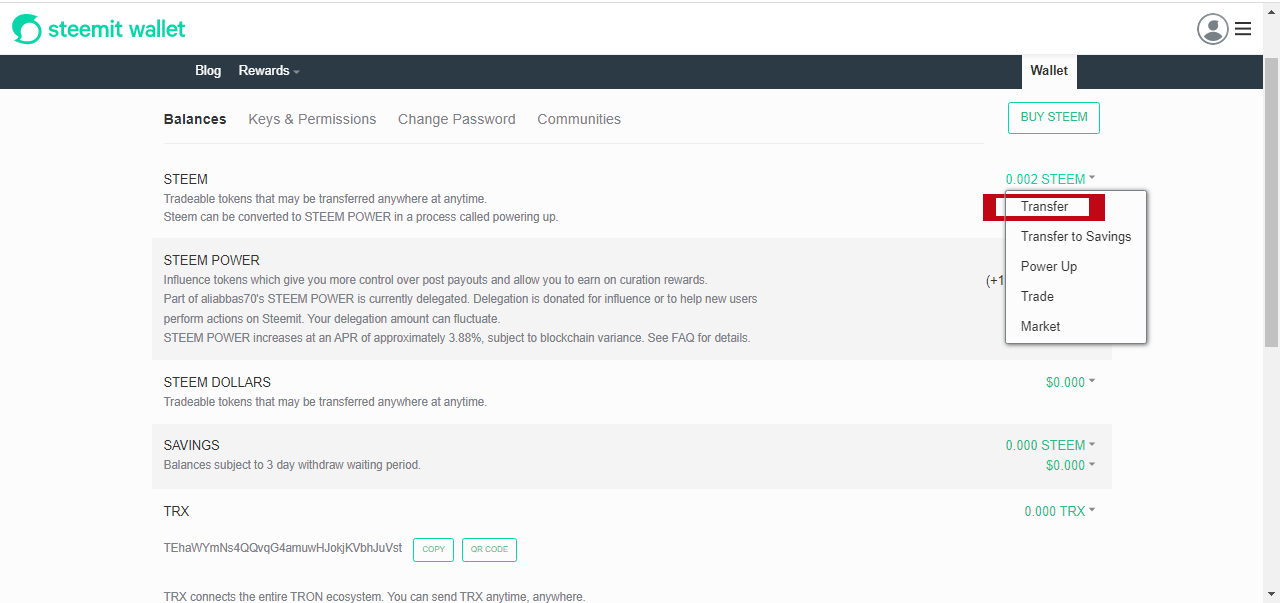
Task: Switch to the Balances tab
Action: [x=195, y=119]
